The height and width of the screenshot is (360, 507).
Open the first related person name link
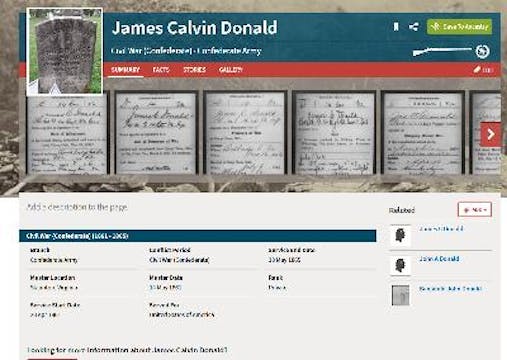[x=441, y=229]
